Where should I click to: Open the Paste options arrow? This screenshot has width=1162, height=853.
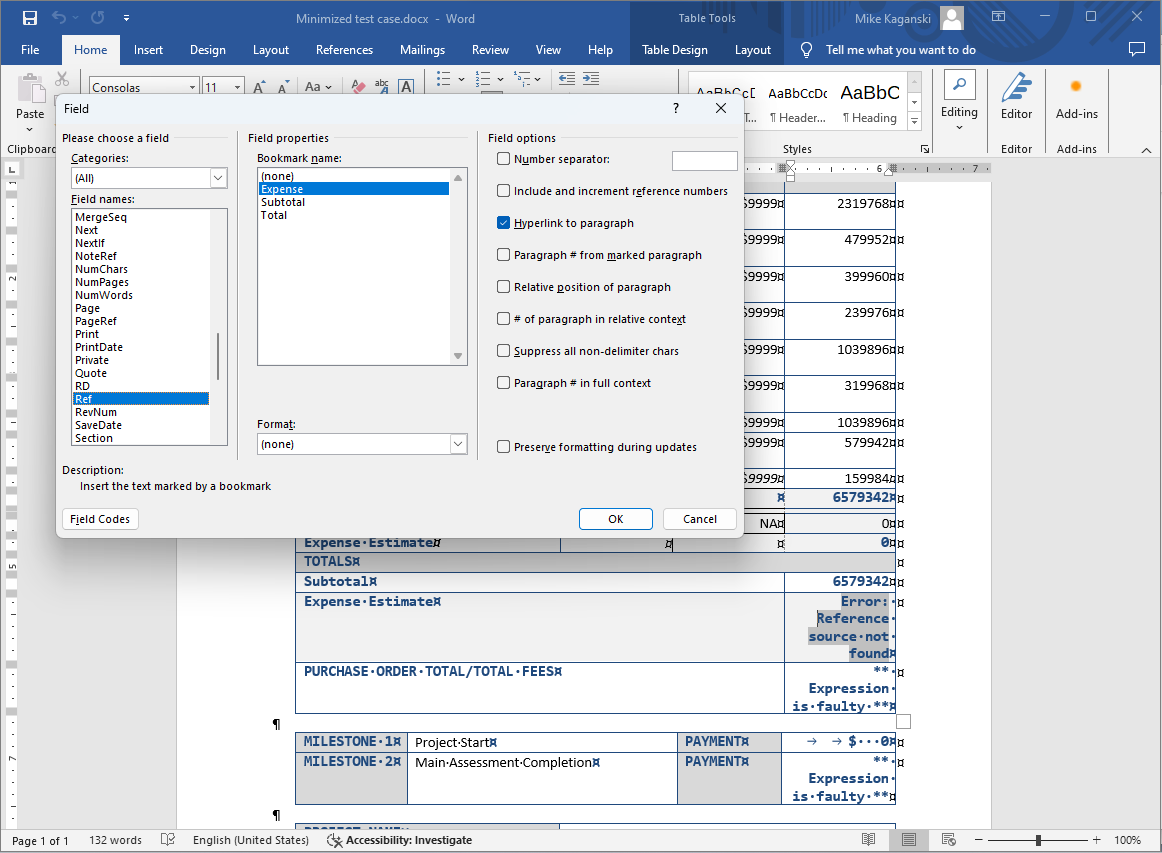(x=30, y=129)
